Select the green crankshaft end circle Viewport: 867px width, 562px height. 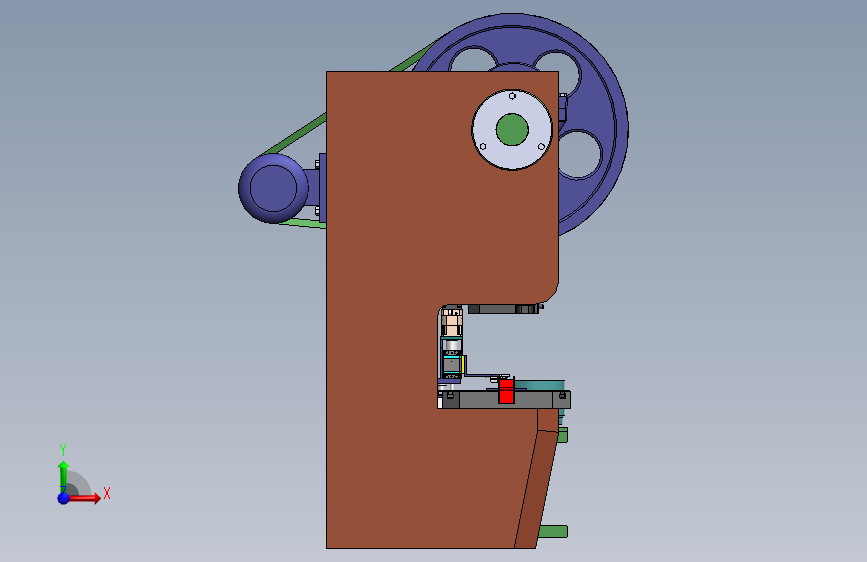pos(512,129)
